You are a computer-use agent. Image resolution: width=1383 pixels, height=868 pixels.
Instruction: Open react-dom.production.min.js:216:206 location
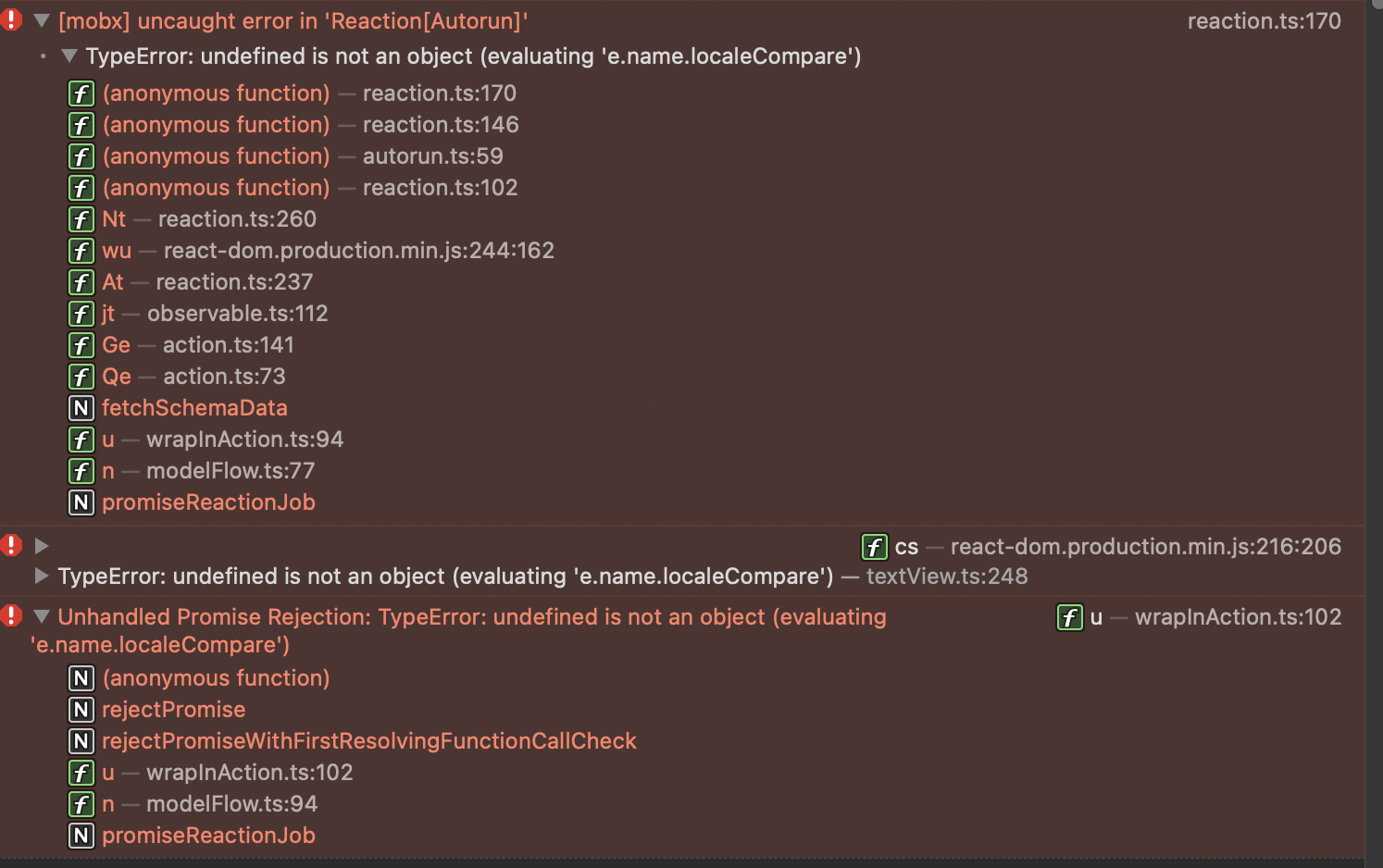click(x=1145, y=547)
